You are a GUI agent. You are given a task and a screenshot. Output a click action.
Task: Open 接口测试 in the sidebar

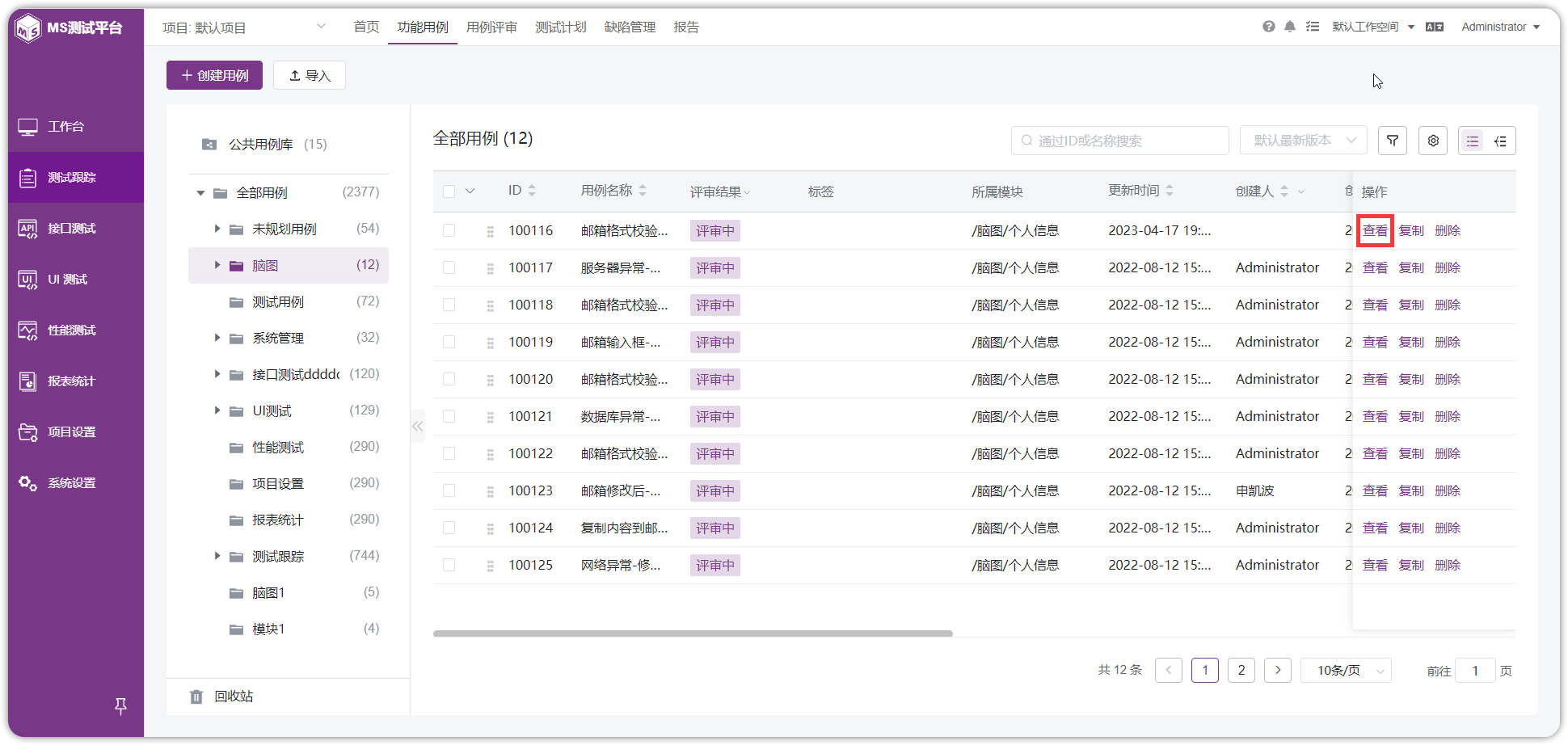click(x=76, y=229)
